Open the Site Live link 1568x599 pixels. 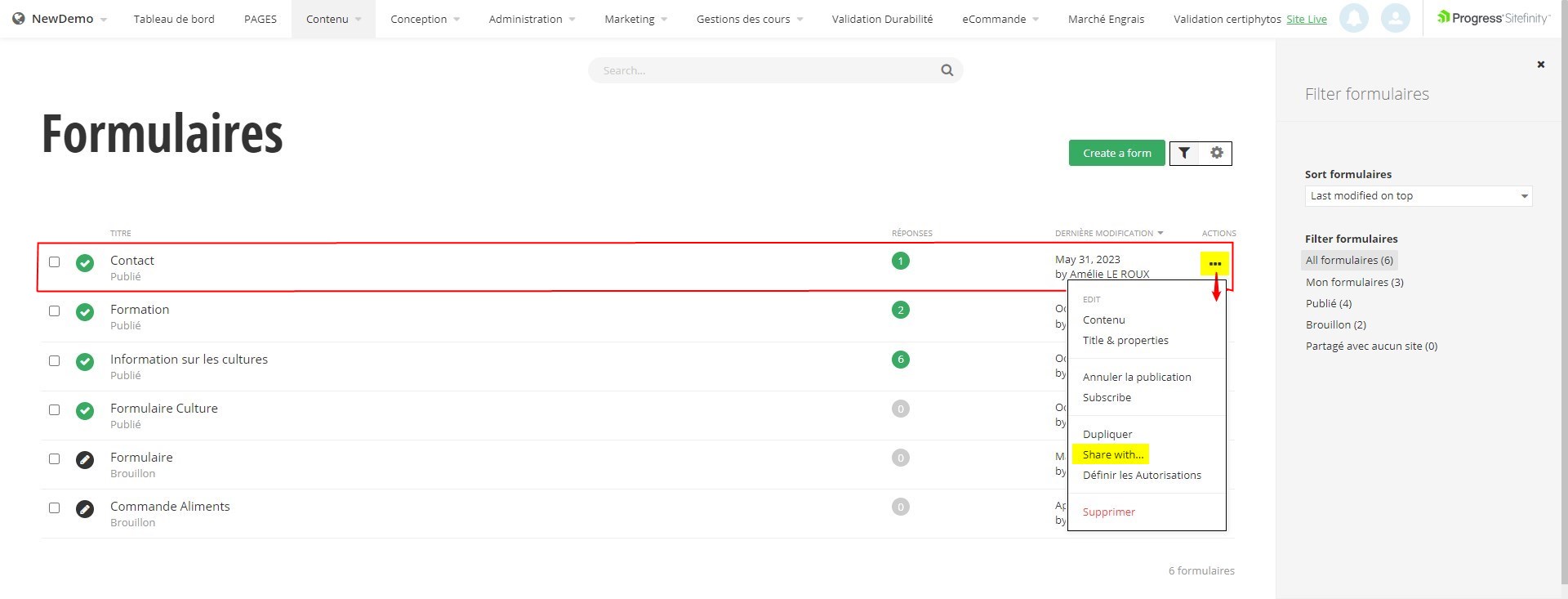pos(1306,20)
